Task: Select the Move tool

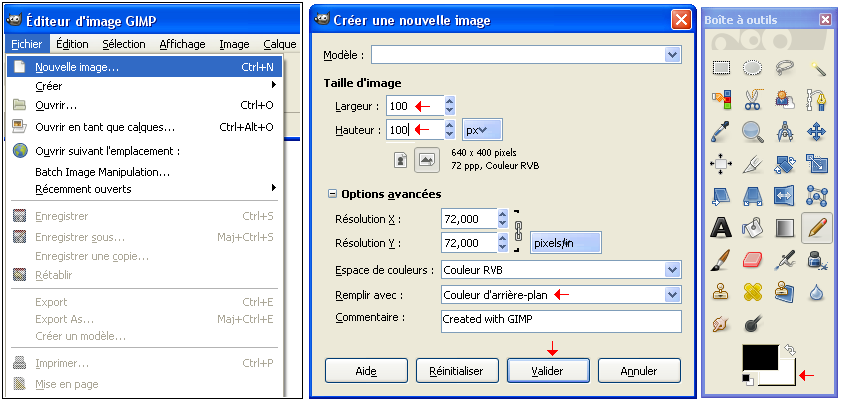Action: [816, 132]
